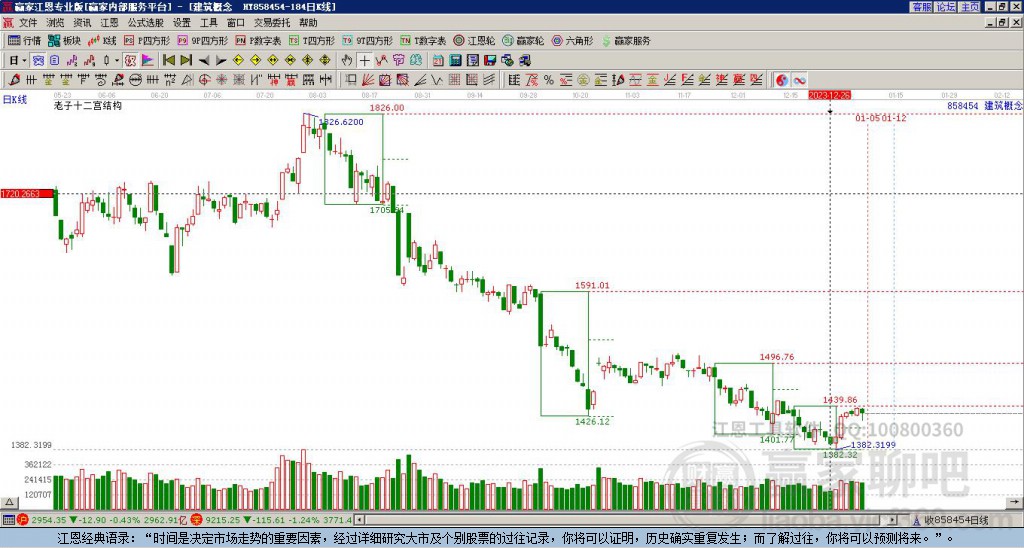
Task: Open the 赢家轮 wheel tool
Action: (x=523, y=40)
